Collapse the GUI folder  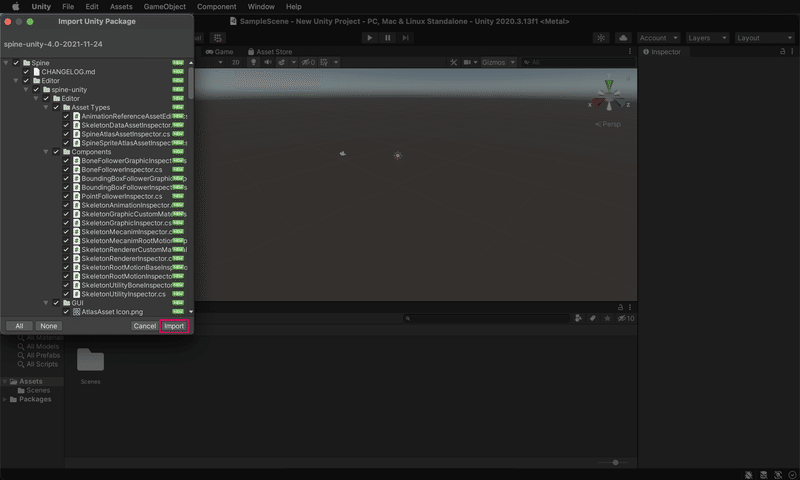[x=46, y=302]
